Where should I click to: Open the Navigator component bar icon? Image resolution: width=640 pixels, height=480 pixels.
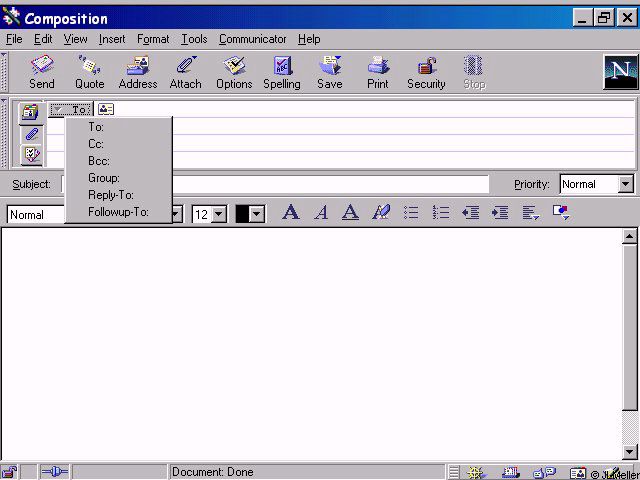477,473
